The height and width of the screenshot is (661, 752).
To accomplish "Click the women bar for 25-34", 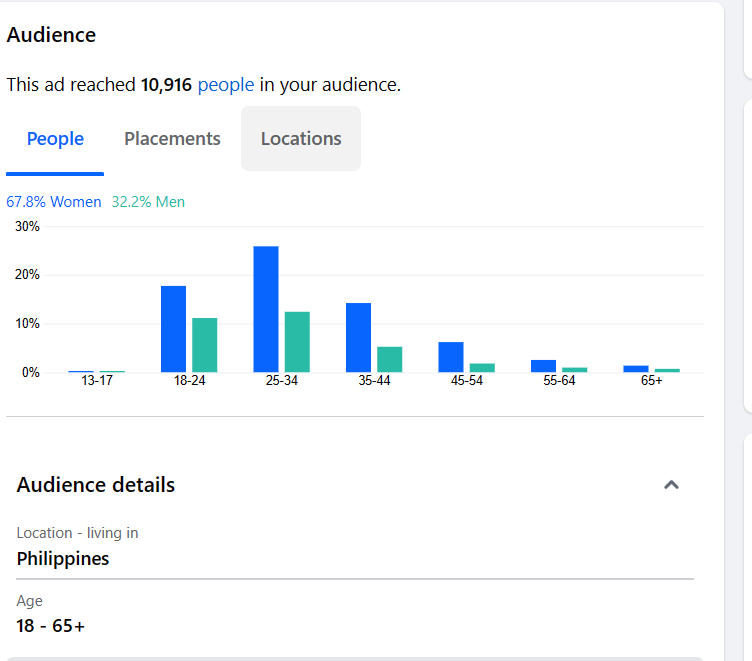I will (x=266, y=309).
